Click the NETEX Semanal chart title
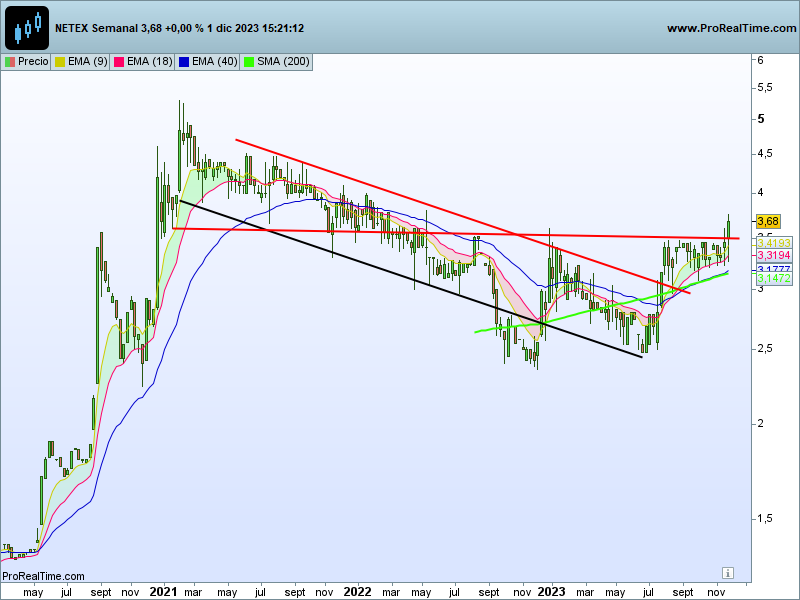 179,29
